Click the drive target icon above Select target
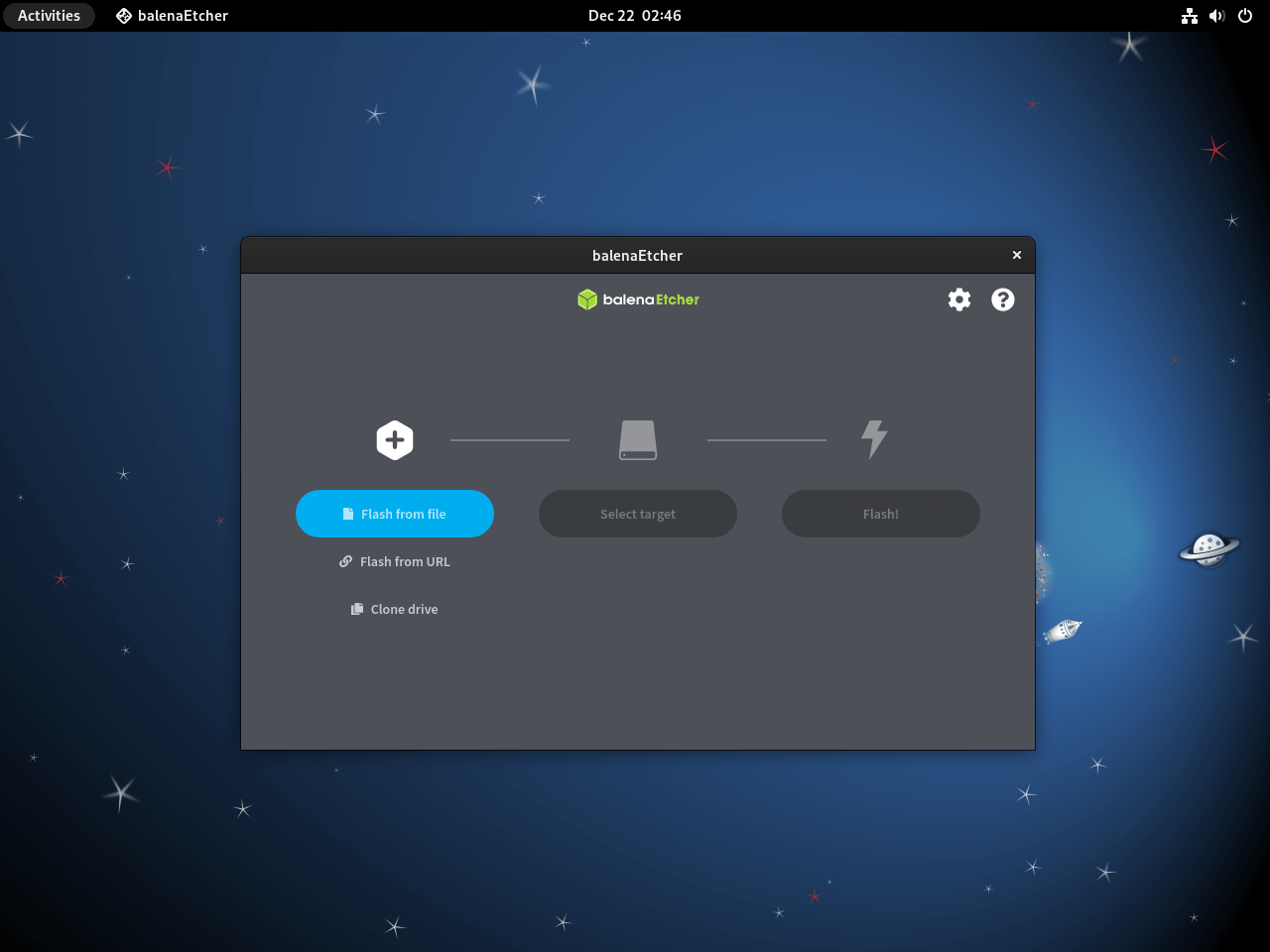The width and height of the screenshot is (1270, 952). tap(637, 439)
